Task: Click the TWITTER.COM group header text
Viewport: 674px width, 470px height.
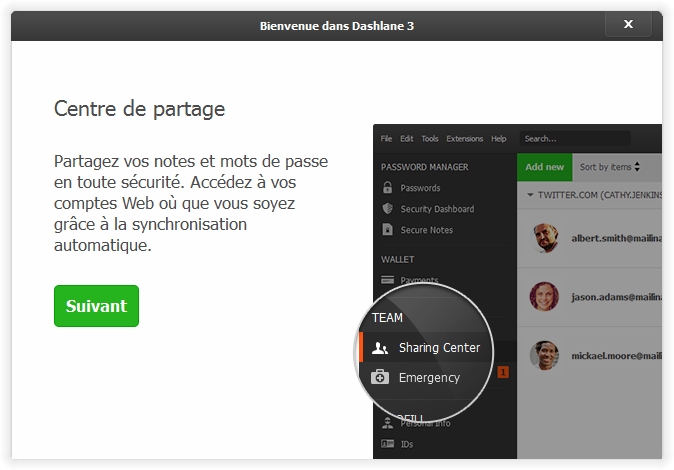Action: pyautogui.click(x=600, y=195)
